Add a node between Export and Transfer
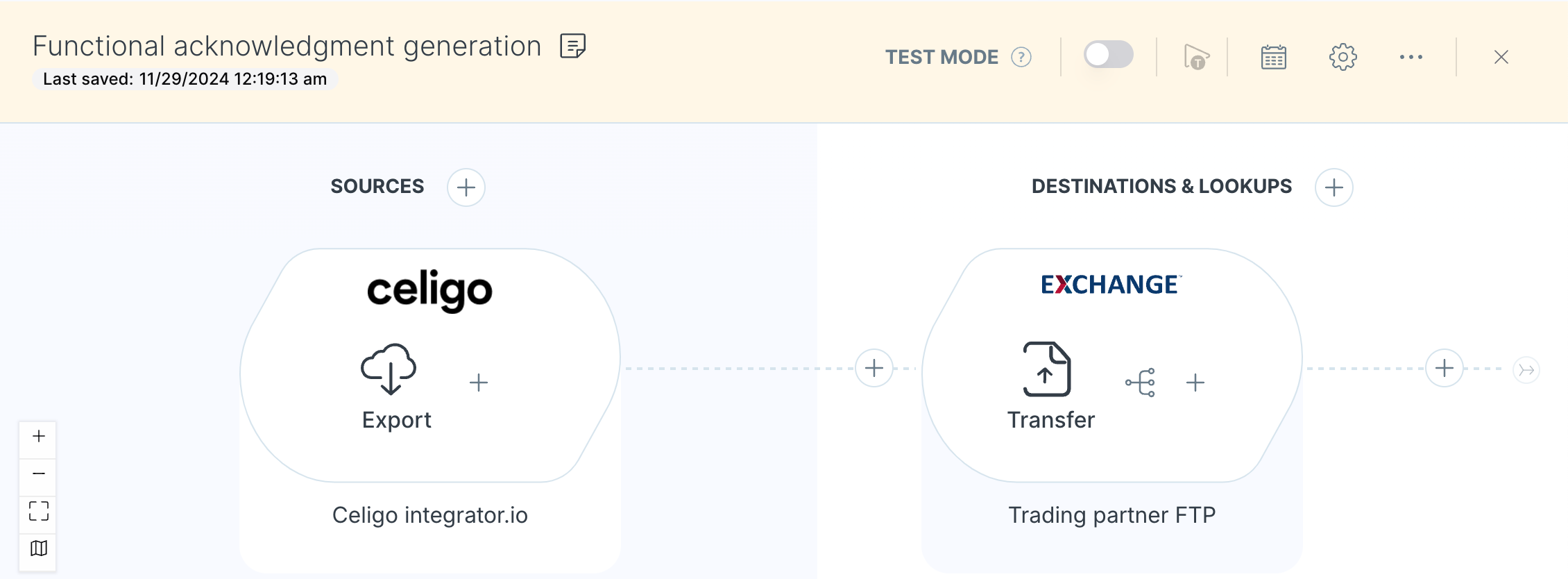This screenshot has height=579, width=1568. tap(874, 368)
